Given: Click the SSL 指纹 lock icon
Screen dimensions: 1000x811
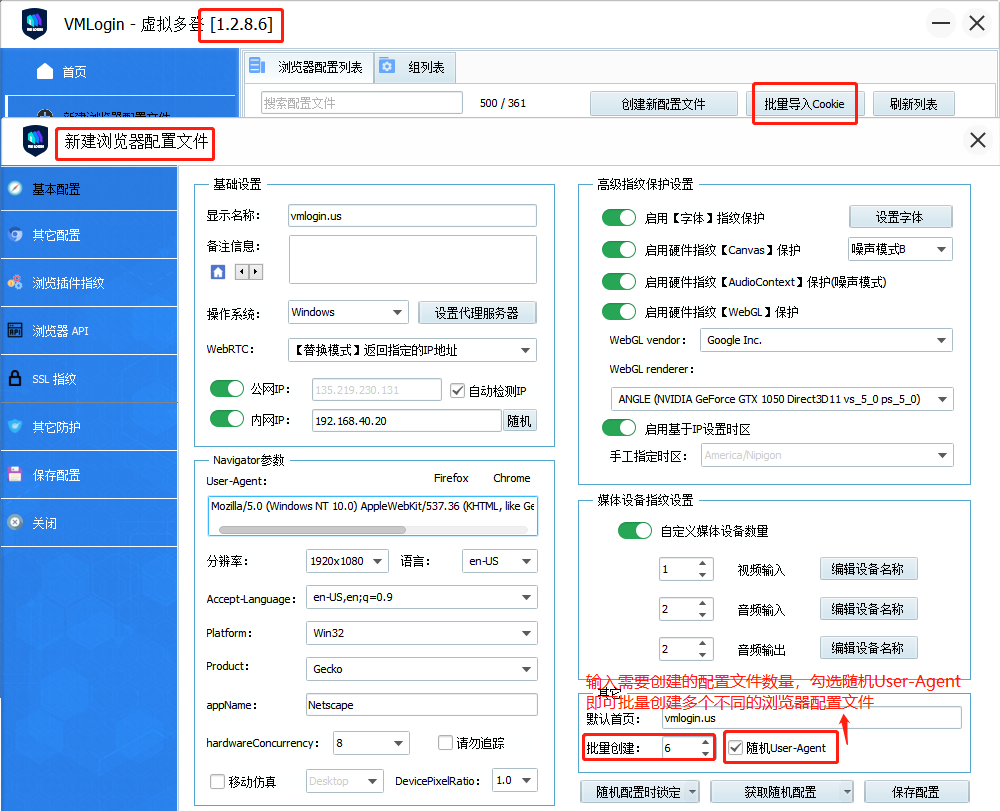Looking at the screenshot, I should 15,379.
